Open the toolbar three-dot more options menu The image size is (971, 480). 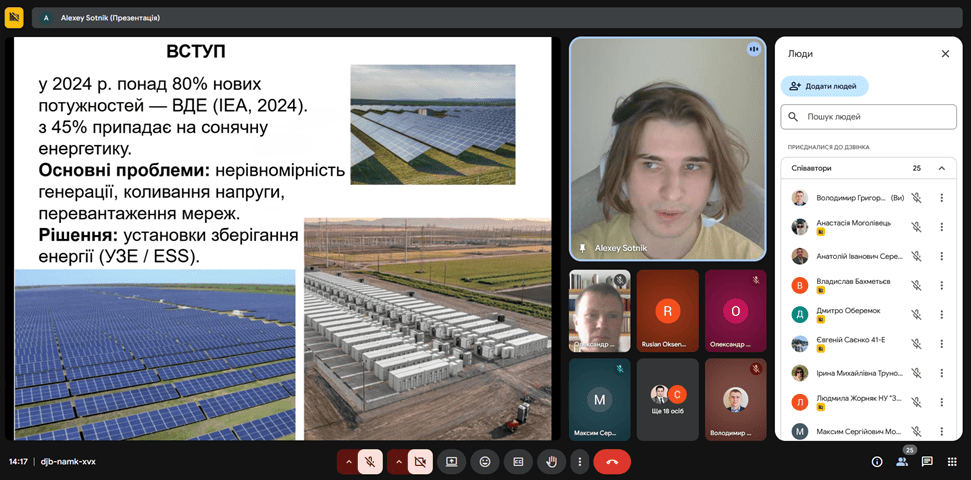pyautogui.click(x=579, y=461)
